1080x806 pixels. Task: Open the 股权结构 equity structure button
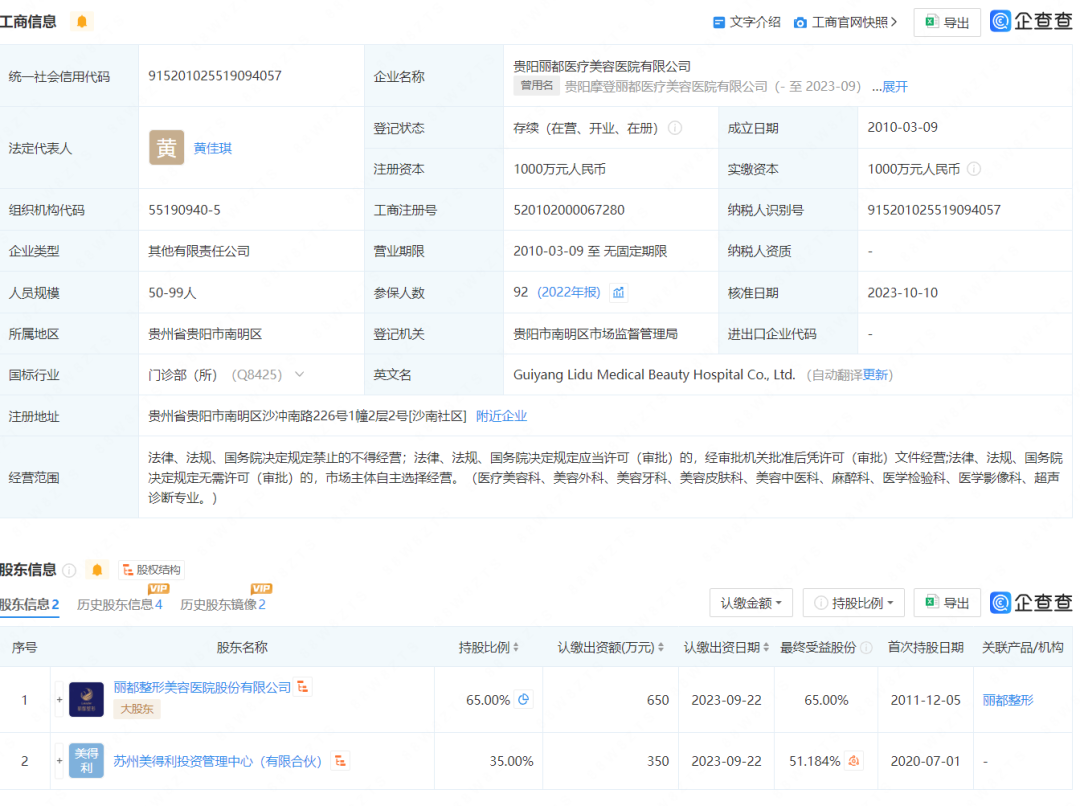pyautogui.click(x=151, y=570)
